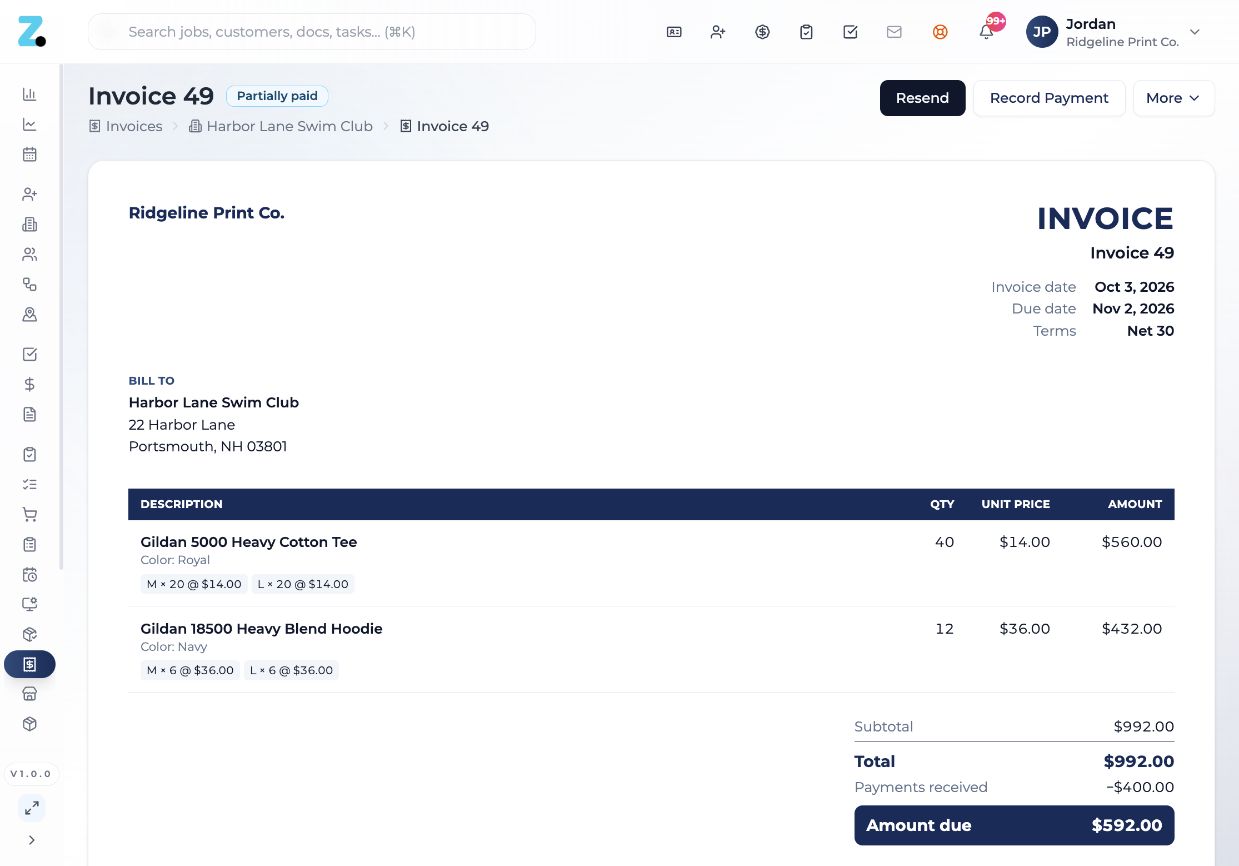Open the checklist icon in sidebar

pyautogui.click(x=30, y=484)
